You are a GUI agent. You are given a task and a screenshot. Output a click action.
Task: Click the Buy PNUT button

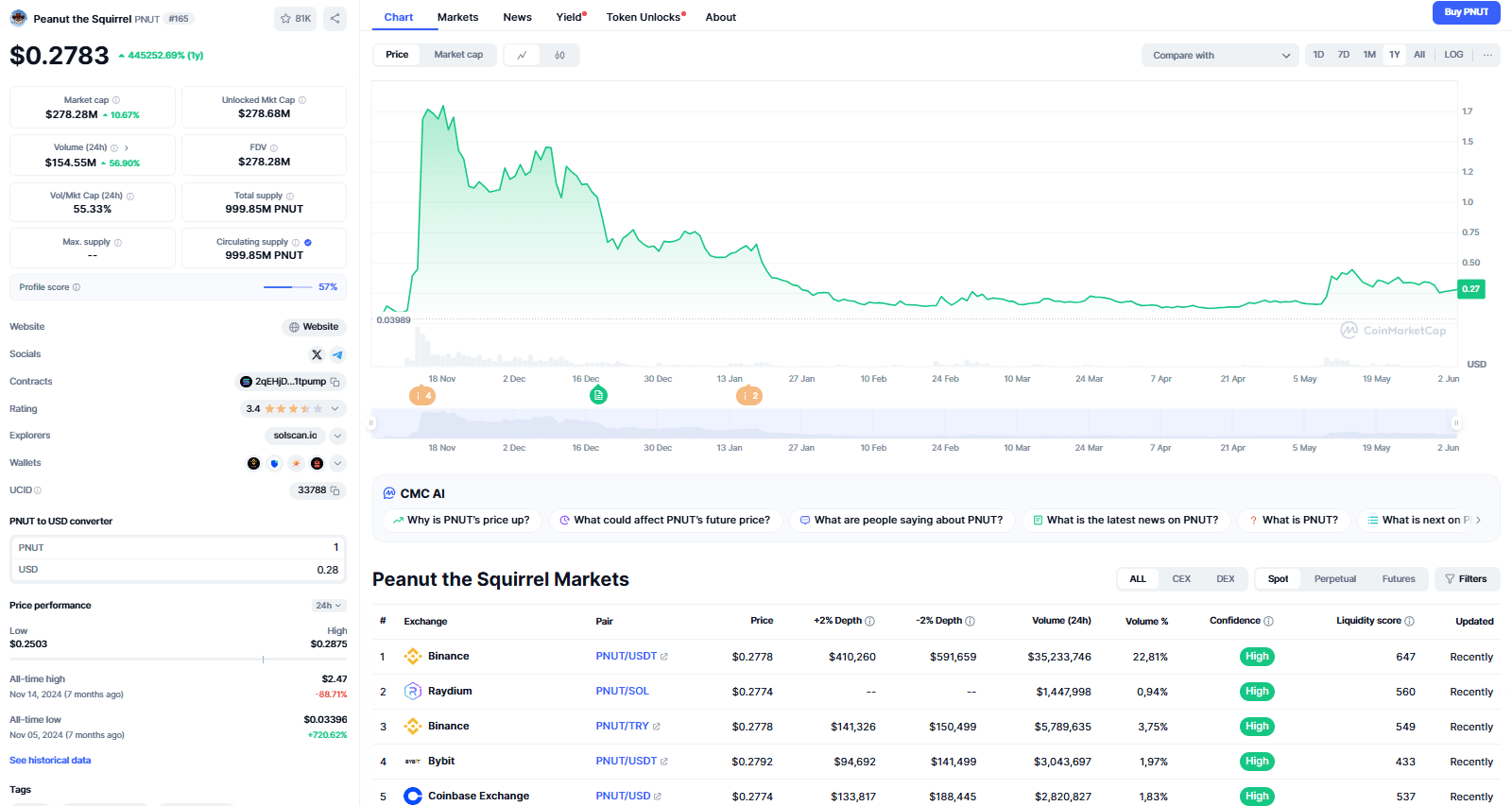(x=1467, y=12)
